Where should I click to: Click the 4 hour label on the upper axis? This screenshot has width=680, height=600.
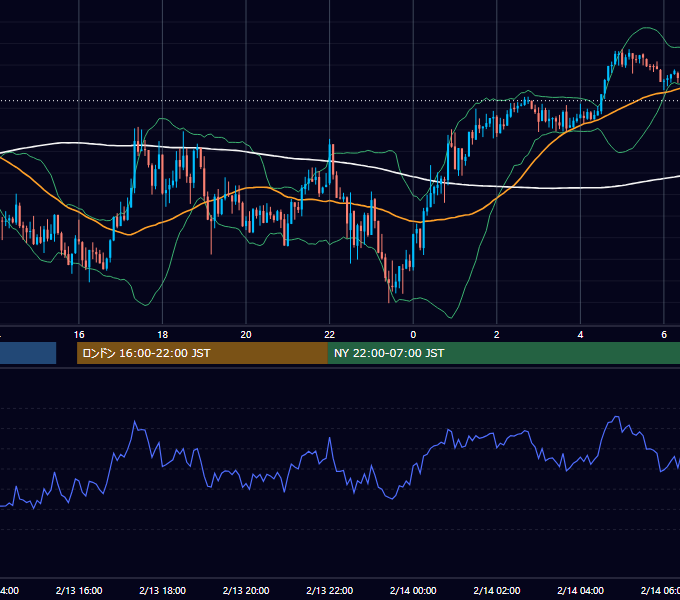[x=580, y=335]
